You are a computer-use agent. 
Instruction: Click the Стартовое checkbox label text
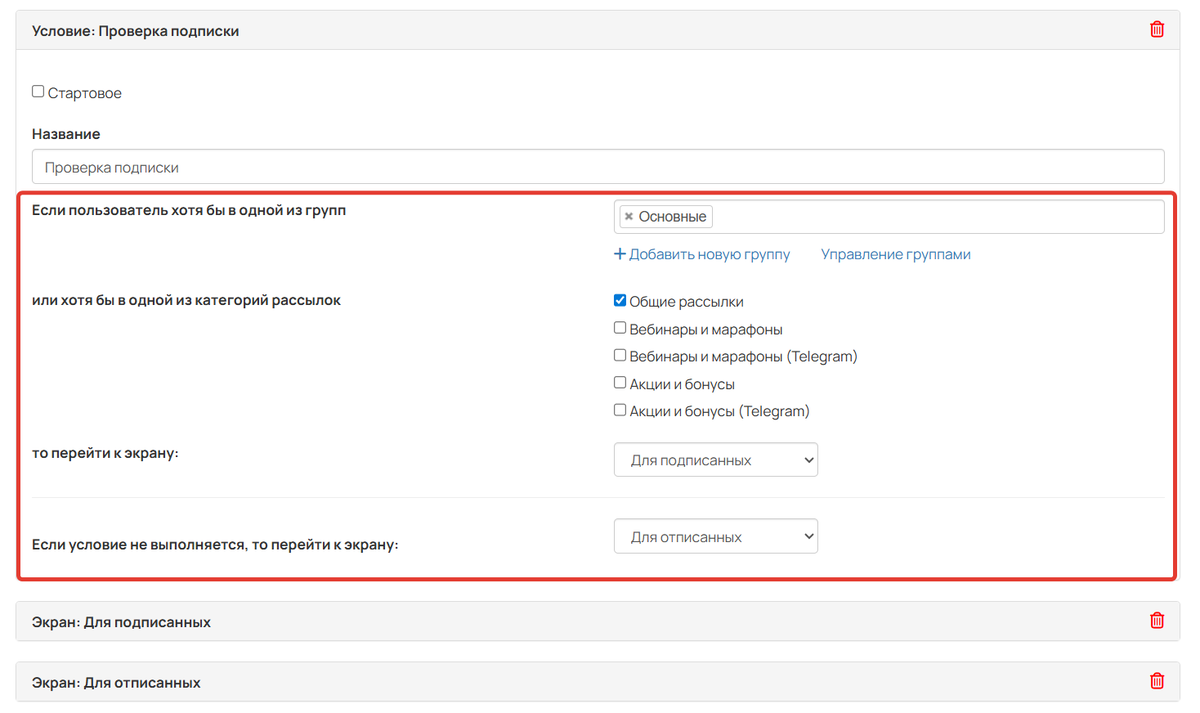pyautogui.click(x=85, y=93)
